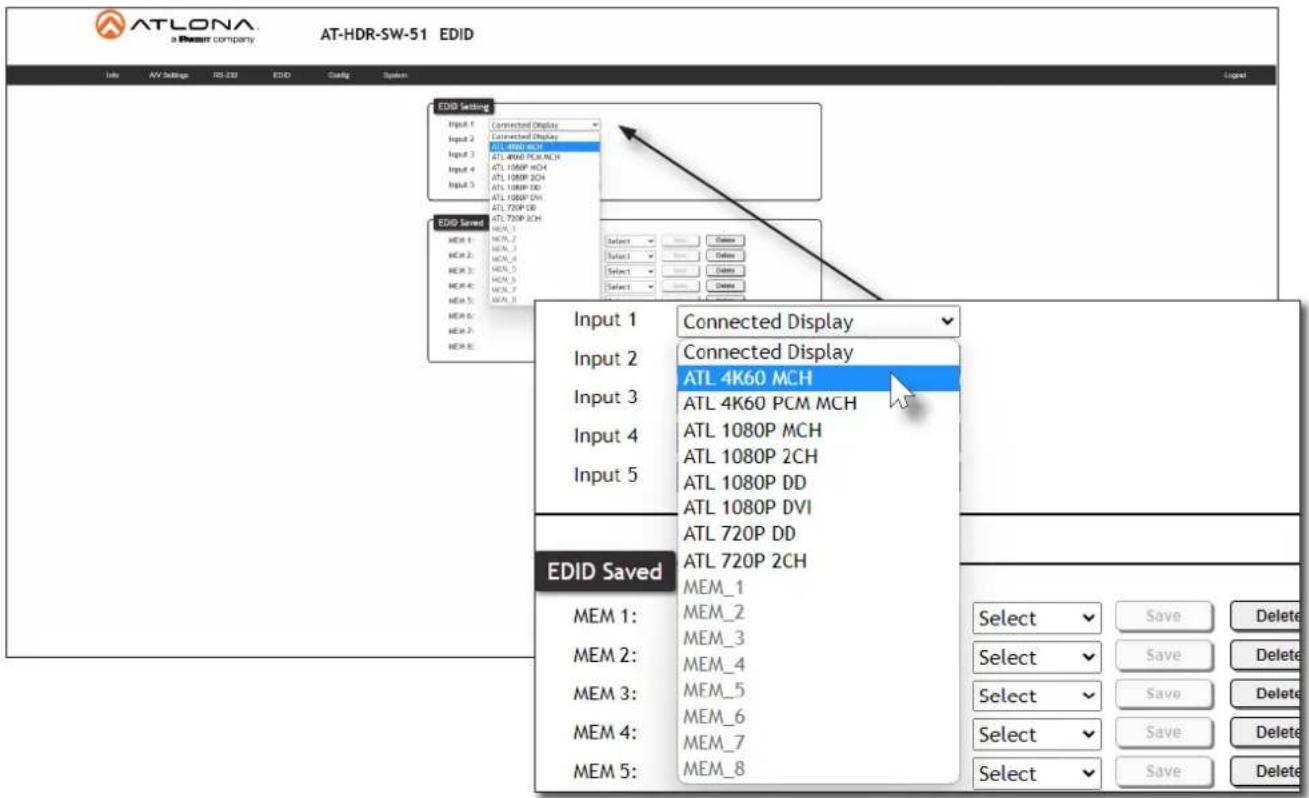Viewport: 1309px width, 798px height.
Task: Open the Info page in navigation bar
Action: click(112, 76)
